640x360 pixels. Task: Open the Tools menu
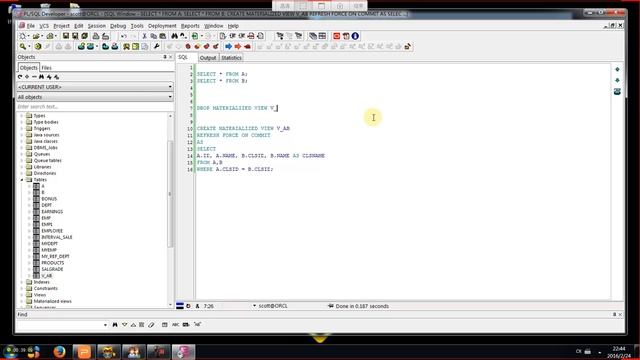[x=137, y=26]
